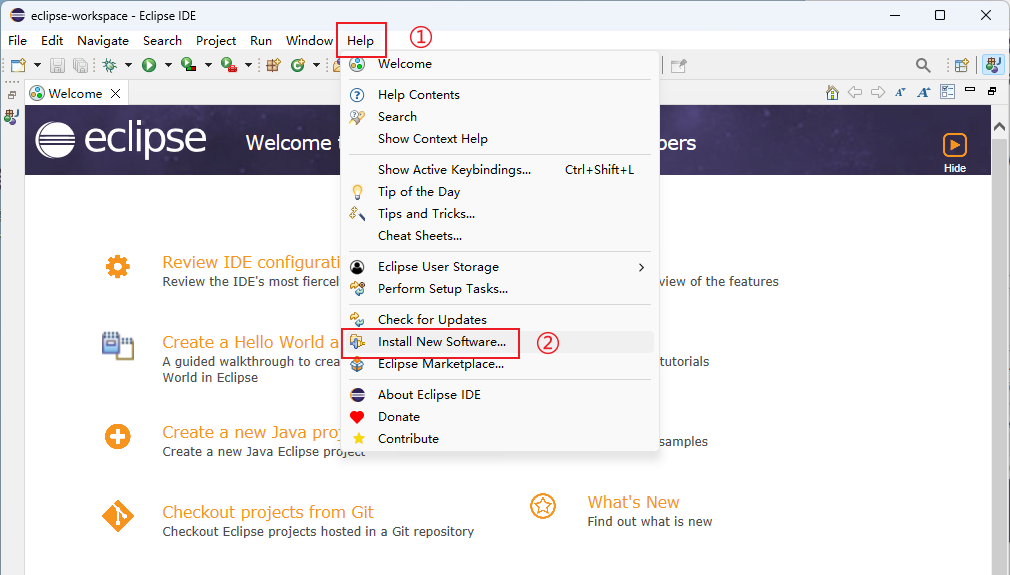Screen dimensions: 1010x575
Task: Restore the Welcome view size
Action: (992, 91)
